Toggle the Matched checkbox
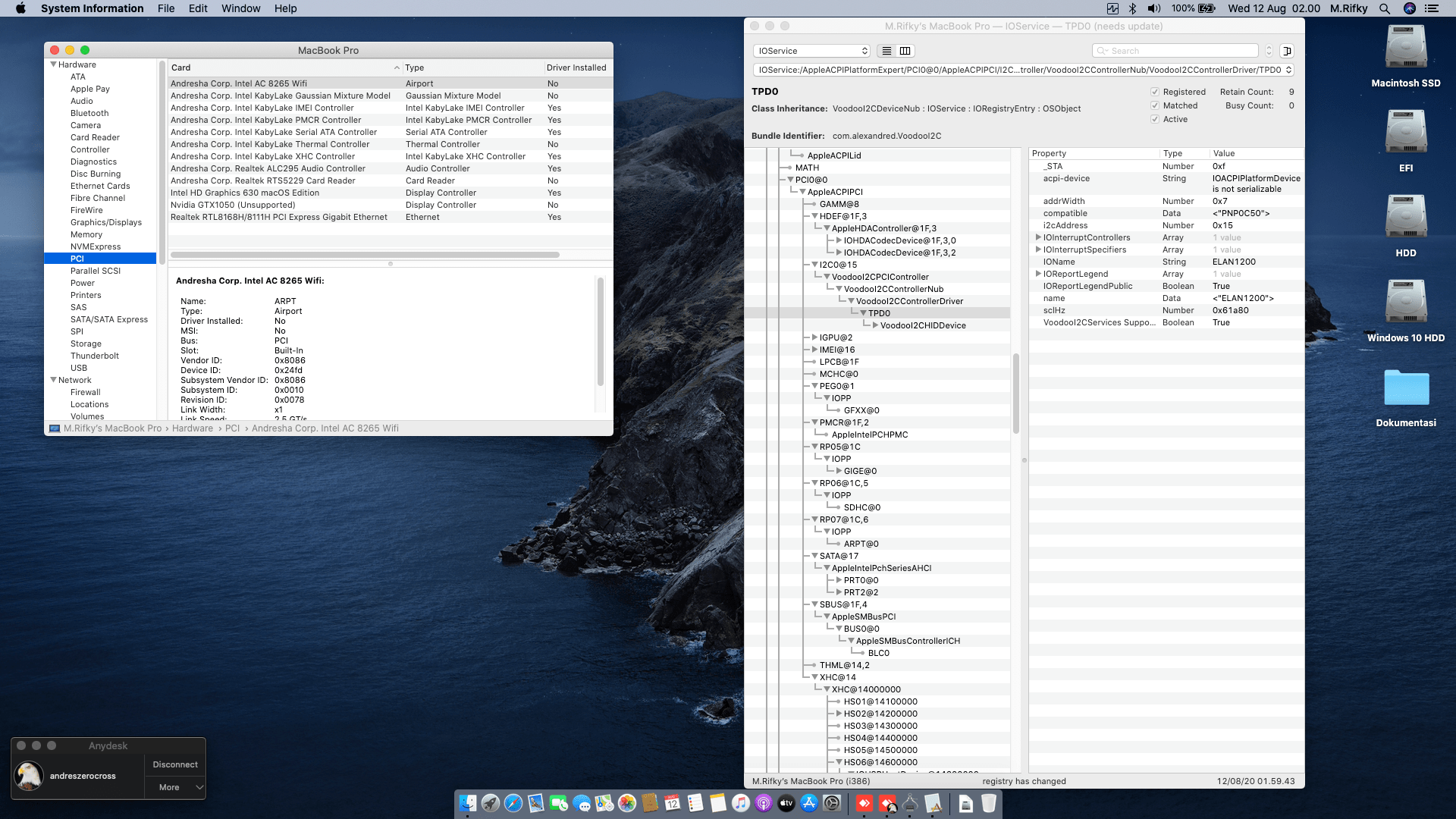 (x=1155, y=105)
